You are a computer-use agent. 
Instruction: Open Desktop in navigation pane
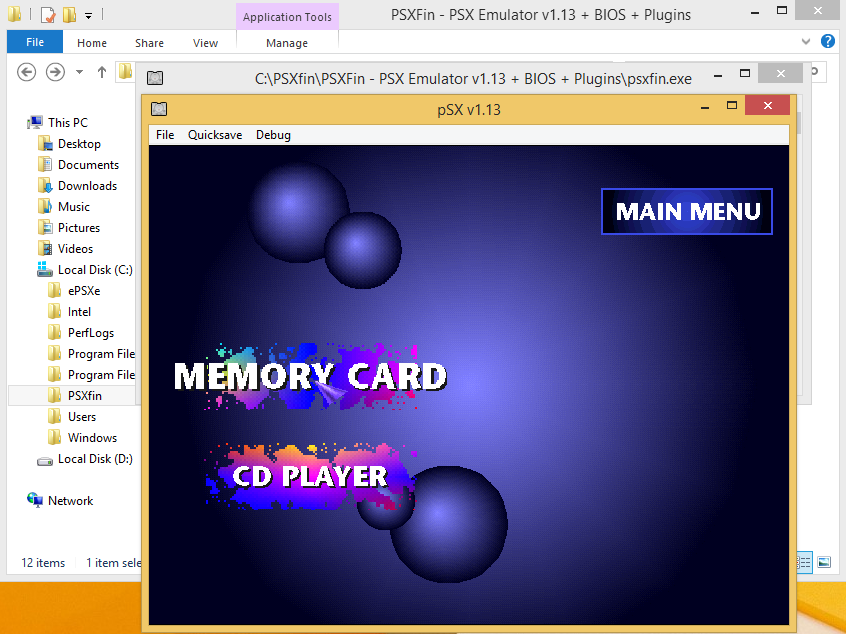tap(79, 144)
